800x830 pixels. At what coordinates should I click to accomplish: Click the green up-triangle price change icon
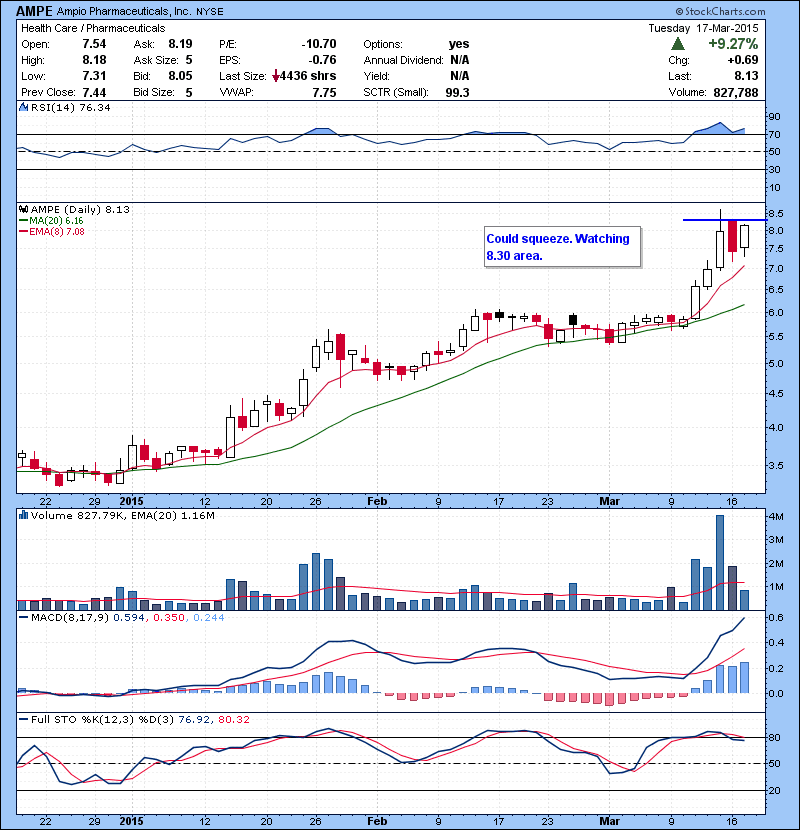point(678,43)
